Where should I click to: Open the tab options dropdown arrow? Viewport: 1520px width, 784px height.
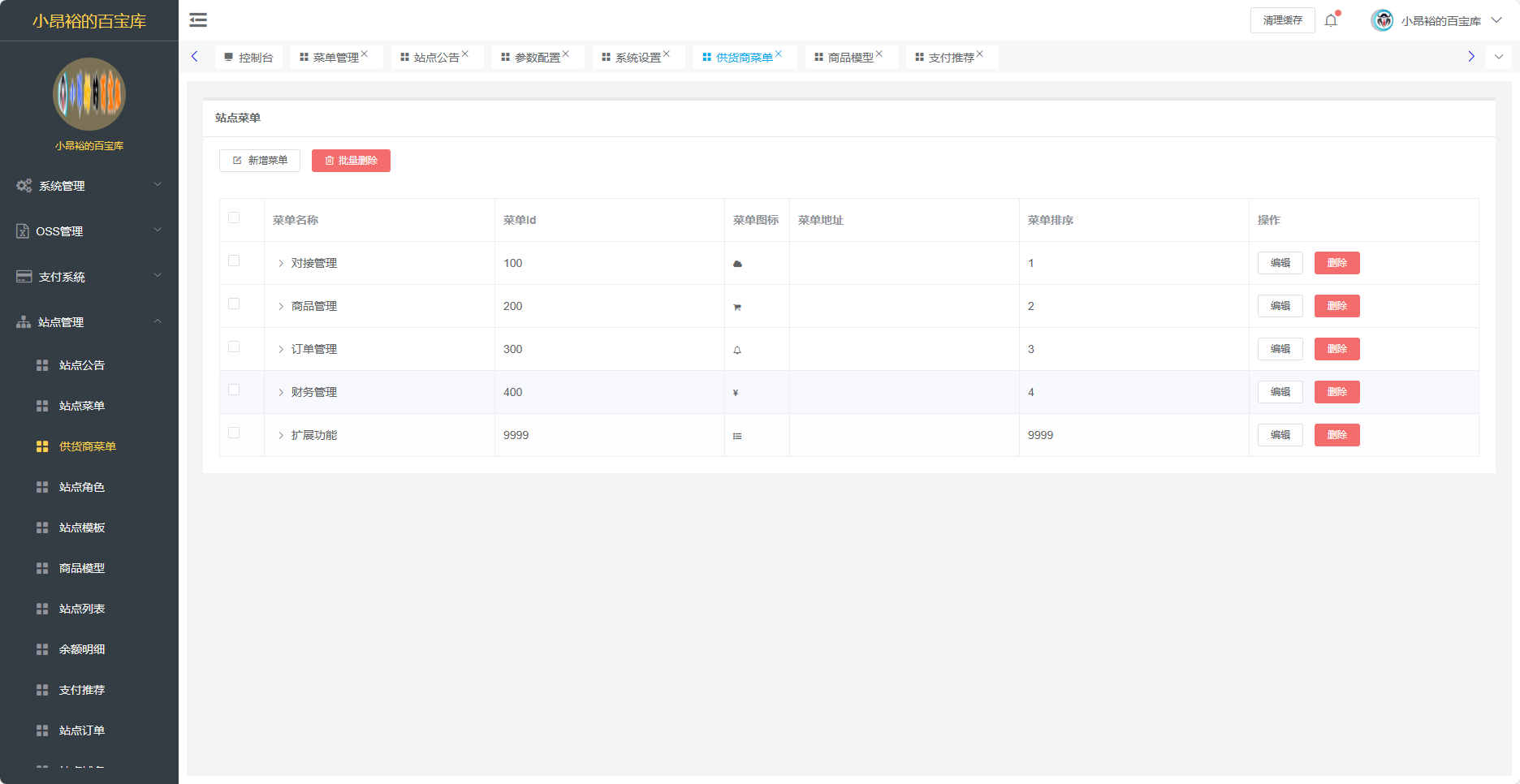pos(1499,57)
